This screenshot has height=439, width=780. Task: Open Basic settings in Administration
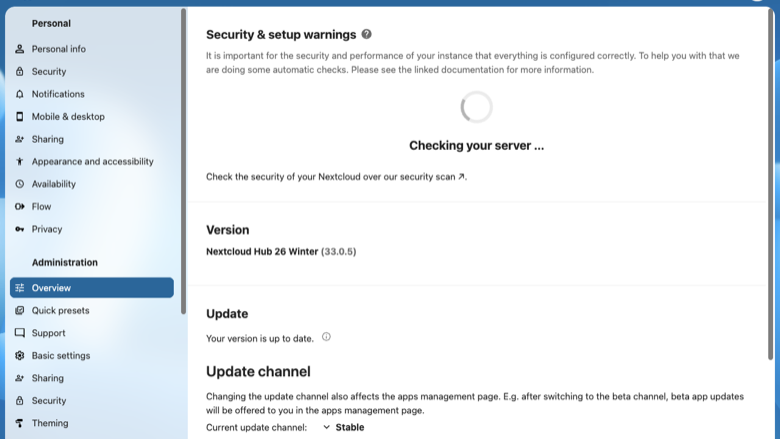click(92, 355)
